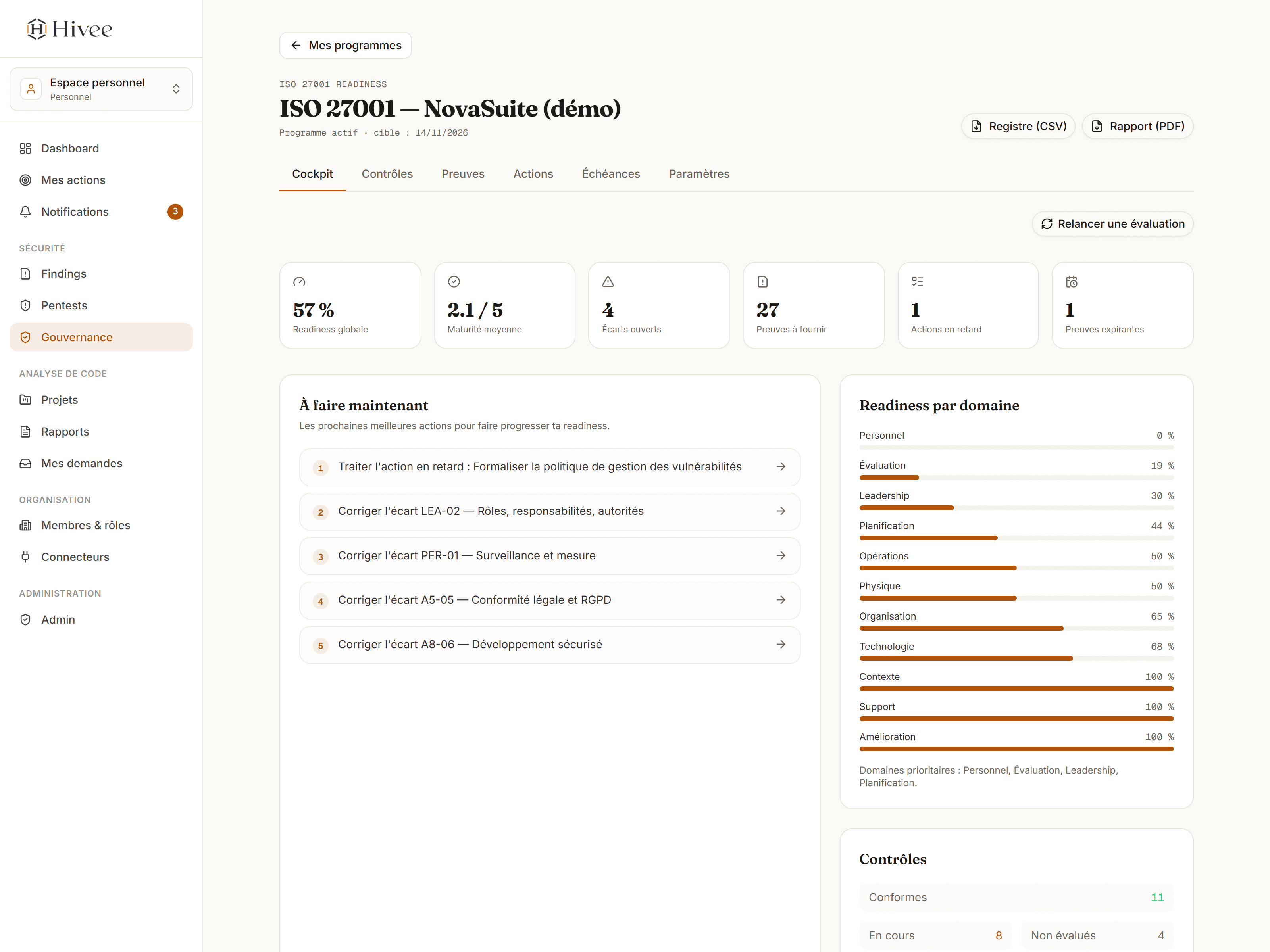
Task: Click the Mes demandes inbox icon
Action: (25, 463)
